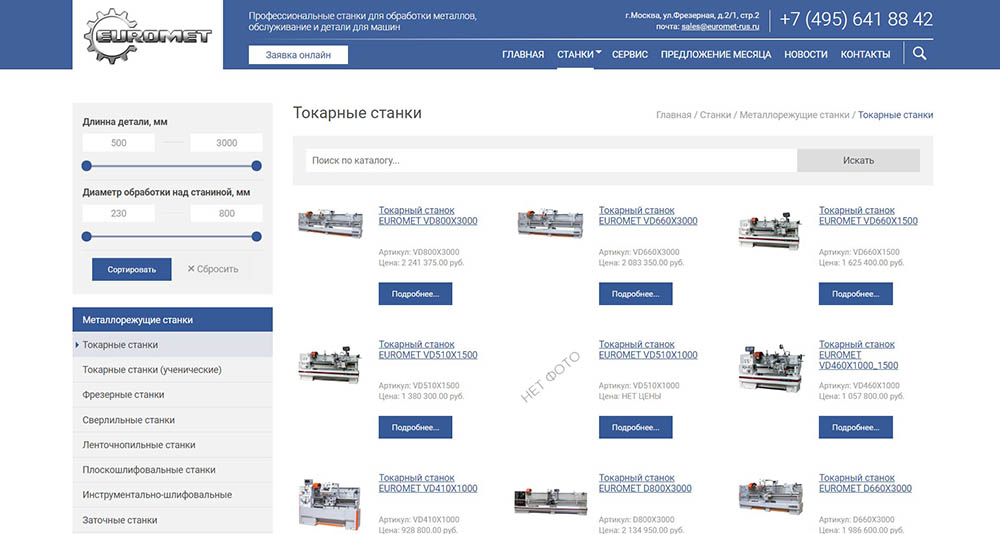Open the VD460X1000_1500 lathe thumbnail
This screenshot has height=534, width=1000.
click(770, 367)
